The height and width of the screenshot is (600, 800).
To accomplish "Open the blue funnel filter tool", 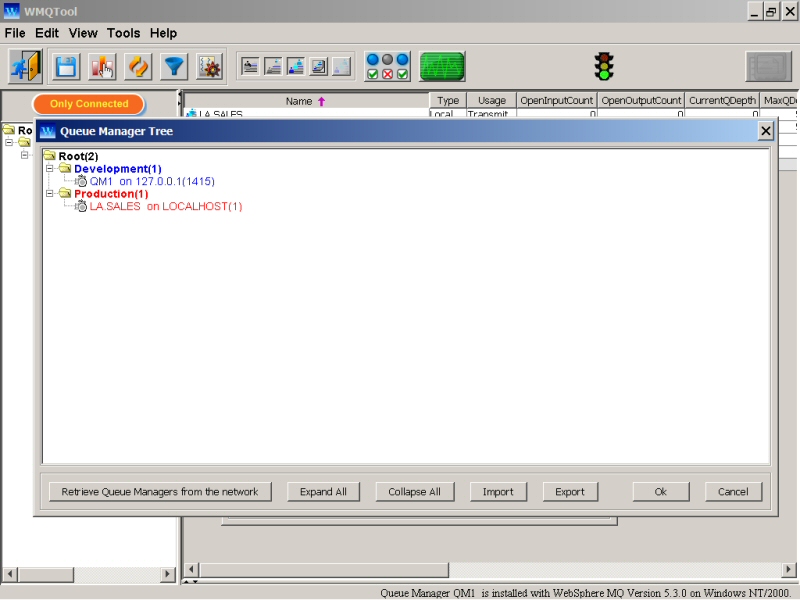I will coord(174,67).
